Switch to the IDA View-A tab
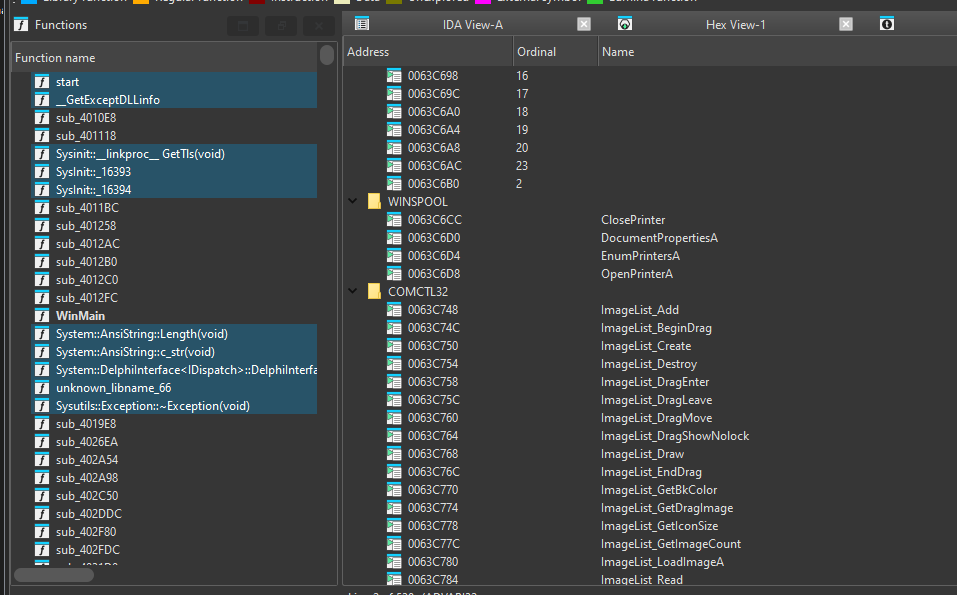957x595 pixels. click(x=472, y=25)
